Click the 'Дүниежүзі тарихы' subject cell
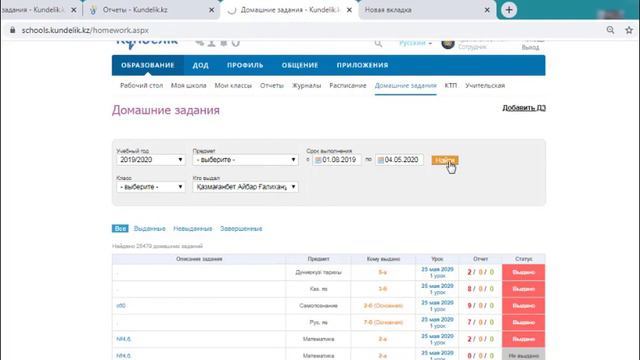 pyautogui.click(x=318, y=272)
